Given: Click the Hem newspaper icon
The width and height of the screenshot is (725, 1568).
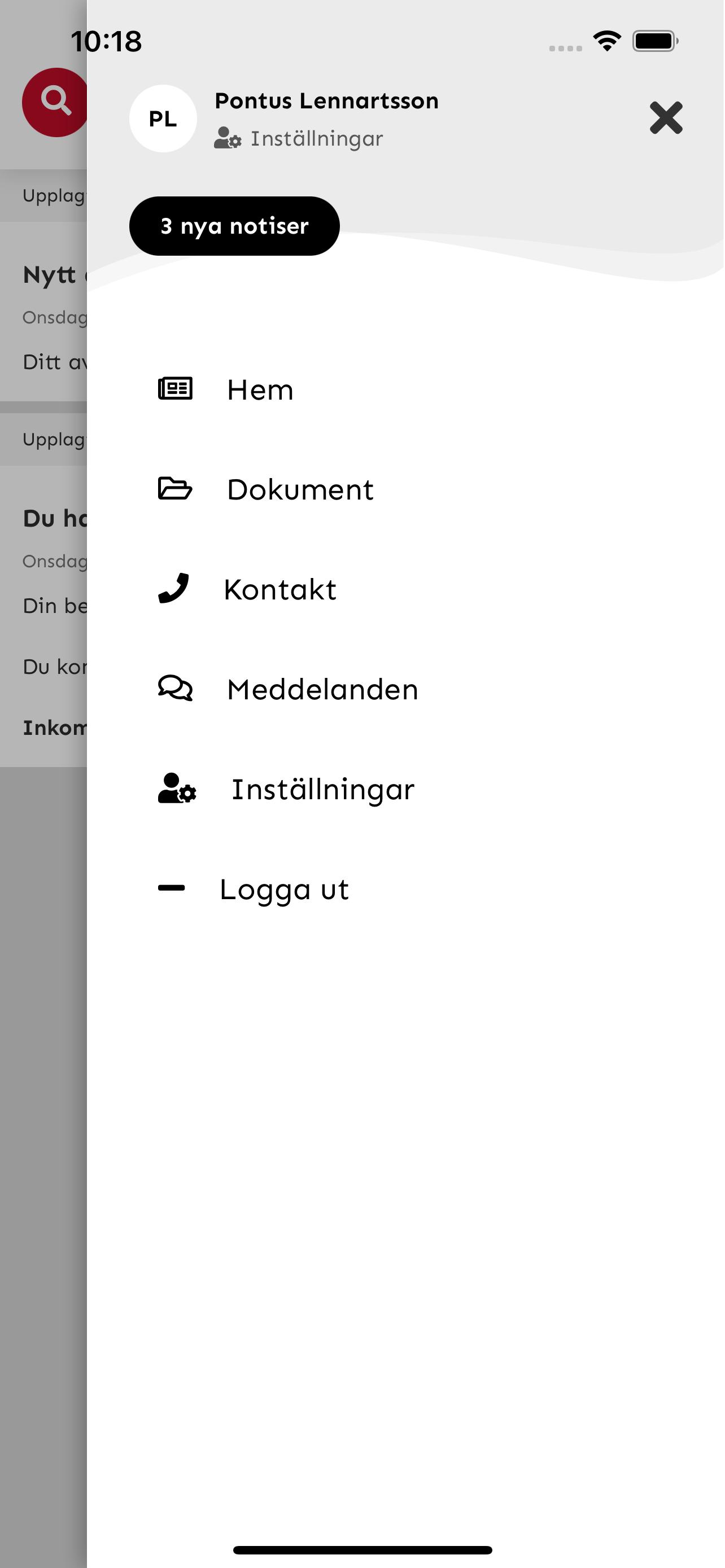Looking at the screenshot, I should (175, 388).
